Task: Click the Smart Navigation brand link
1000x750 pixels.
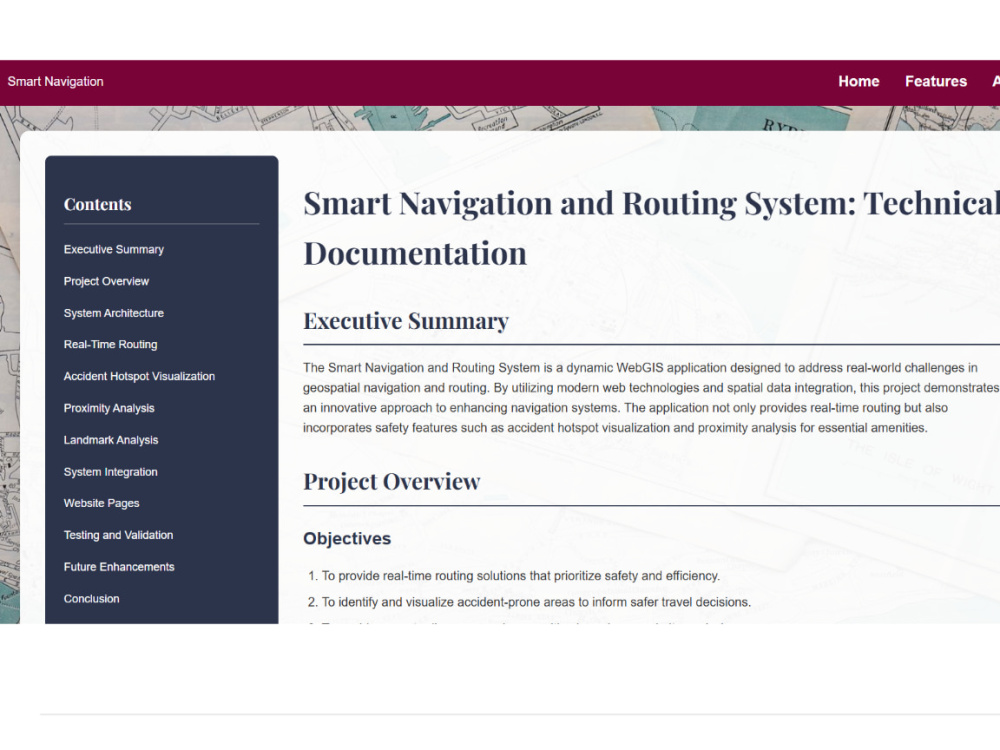Action: (x=55, y=82)
